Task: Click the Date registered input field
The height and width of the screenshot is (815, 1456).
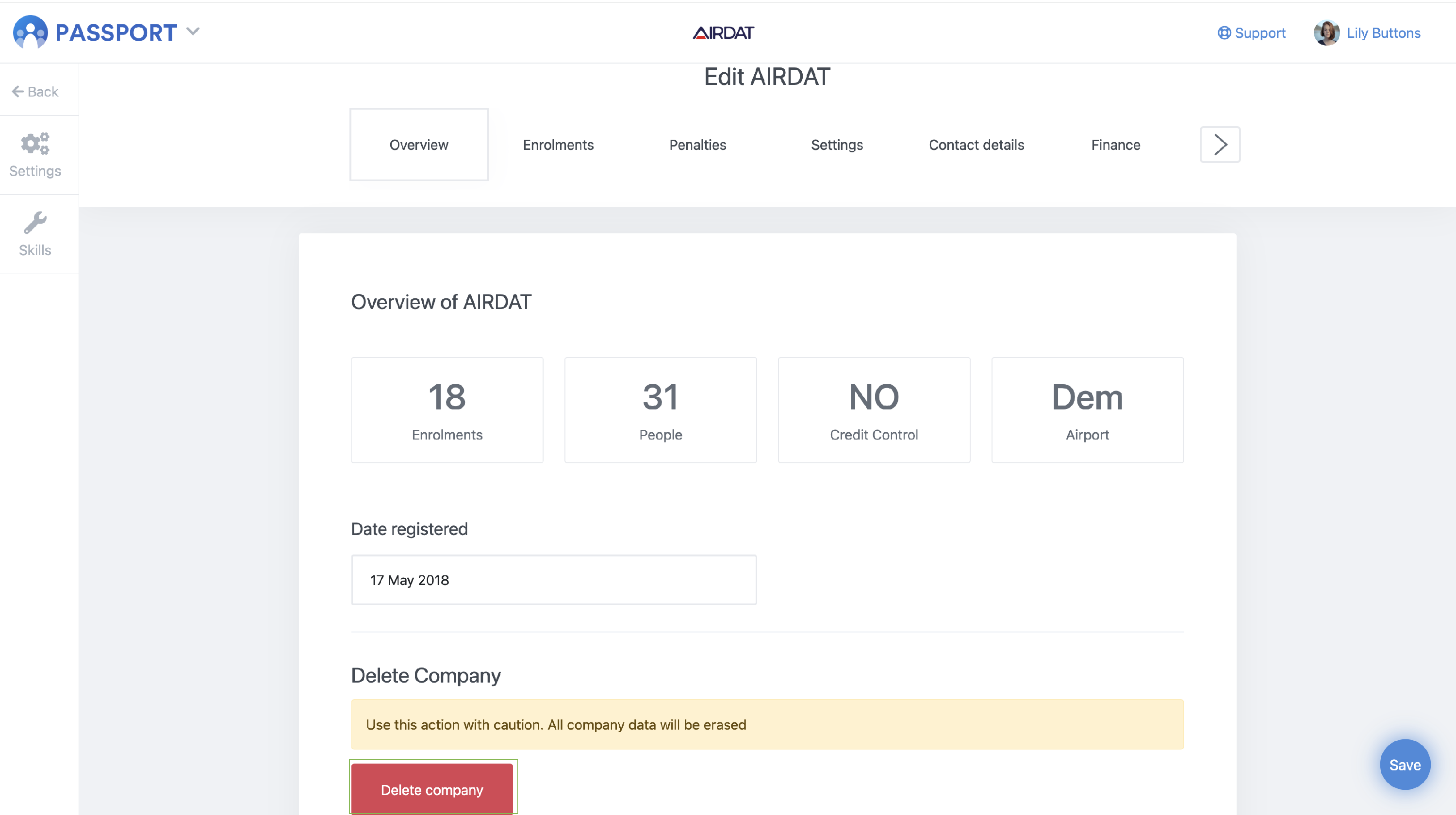Action: [553, 580]
